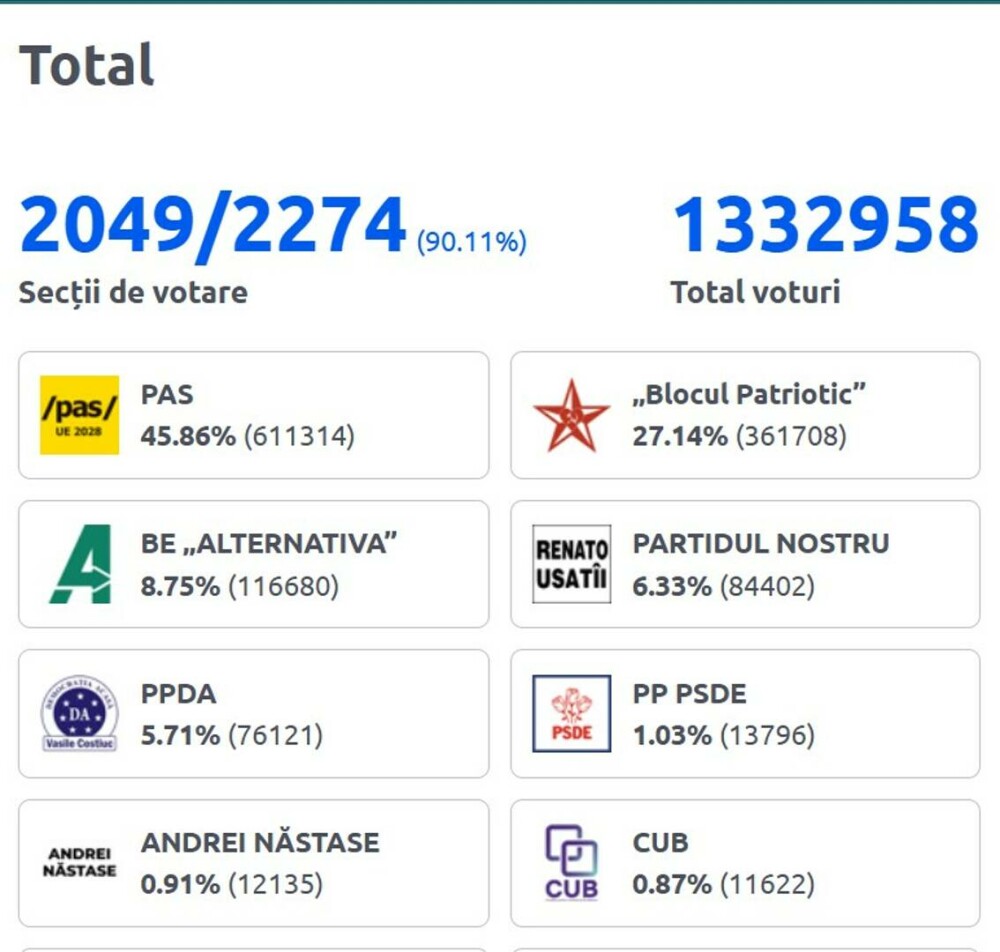Click the ANDREI NĂSTASE name label
The width and height of the screenshot is (1000, 952).
260,842
